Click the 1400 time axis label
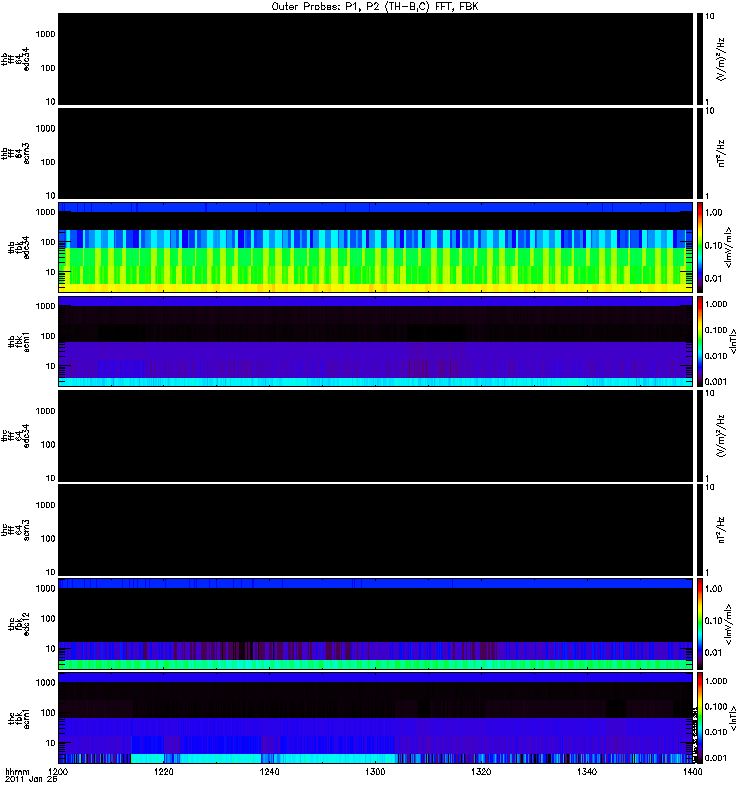 (692, 771)
